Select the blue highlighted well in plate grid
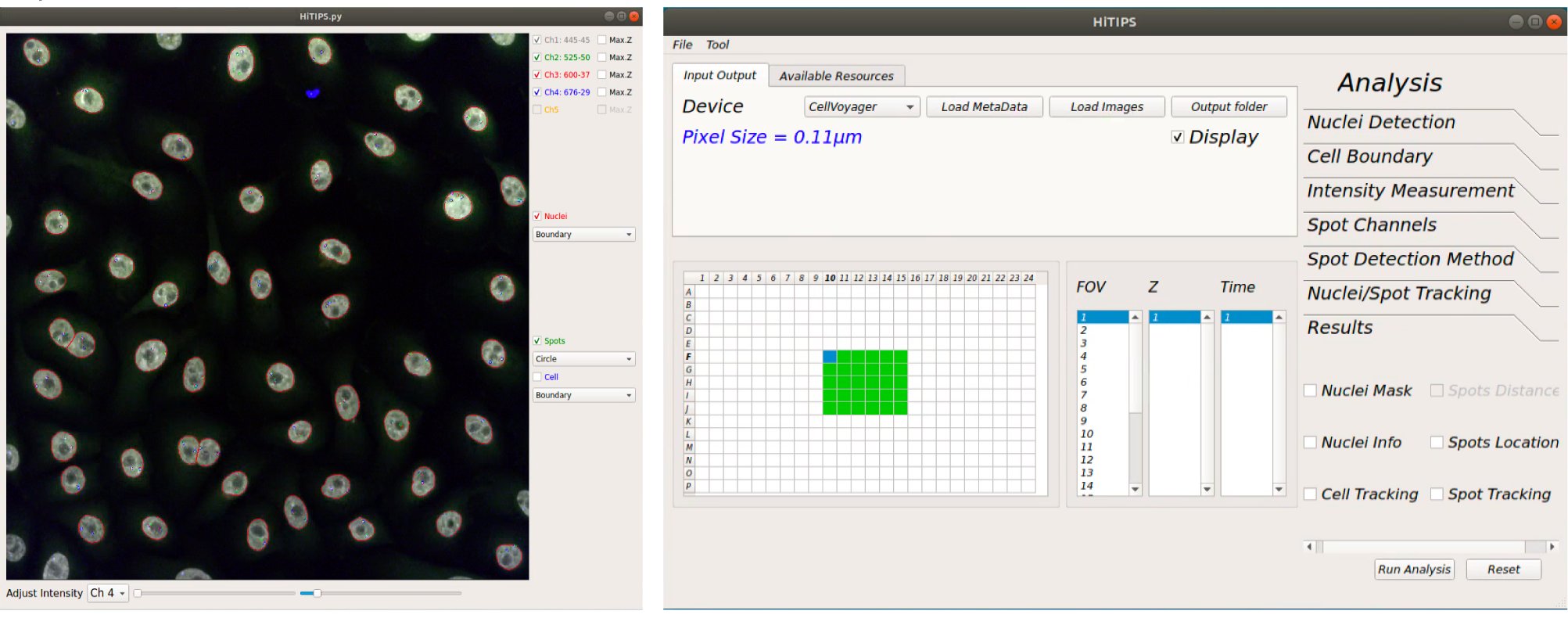The width and height of the screenshot is (1568, 618). (830, 357)
